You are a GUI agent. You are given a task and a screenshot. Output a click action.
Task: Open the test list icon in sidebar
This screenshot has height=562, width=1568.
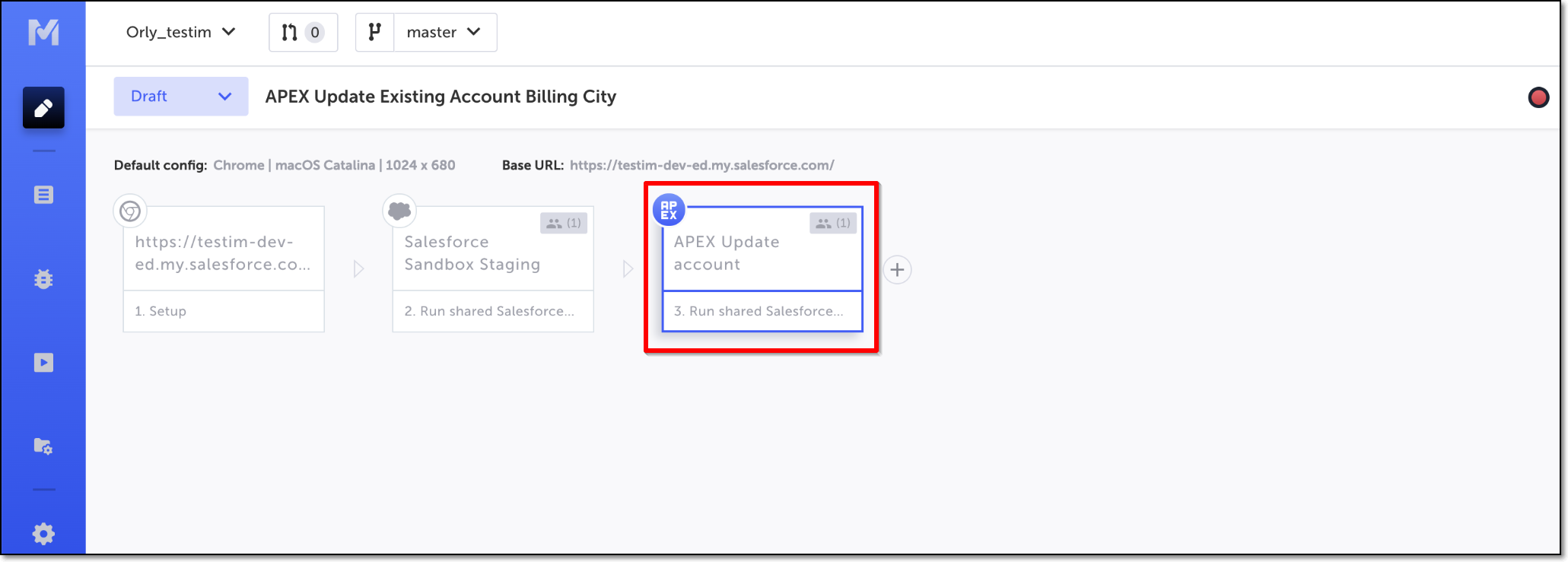43,195
